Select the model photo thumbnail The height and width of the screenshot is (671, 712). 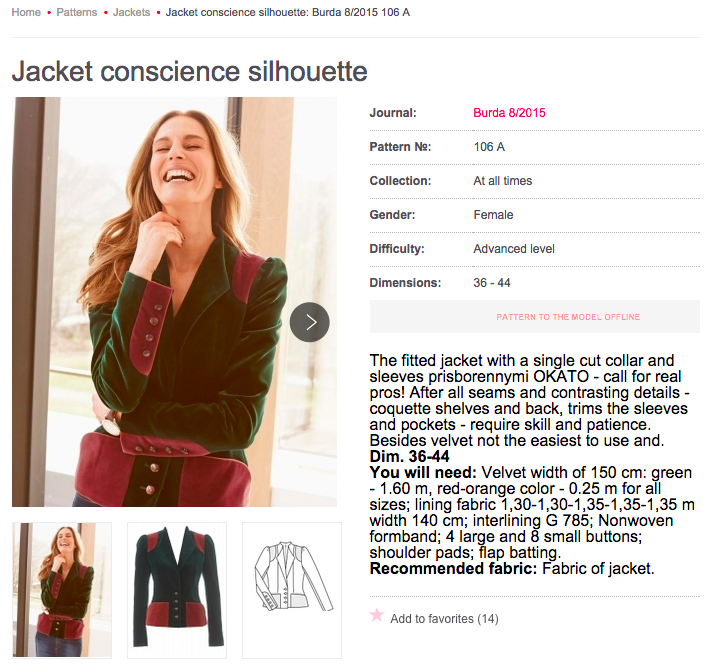[x=62, y=590]
